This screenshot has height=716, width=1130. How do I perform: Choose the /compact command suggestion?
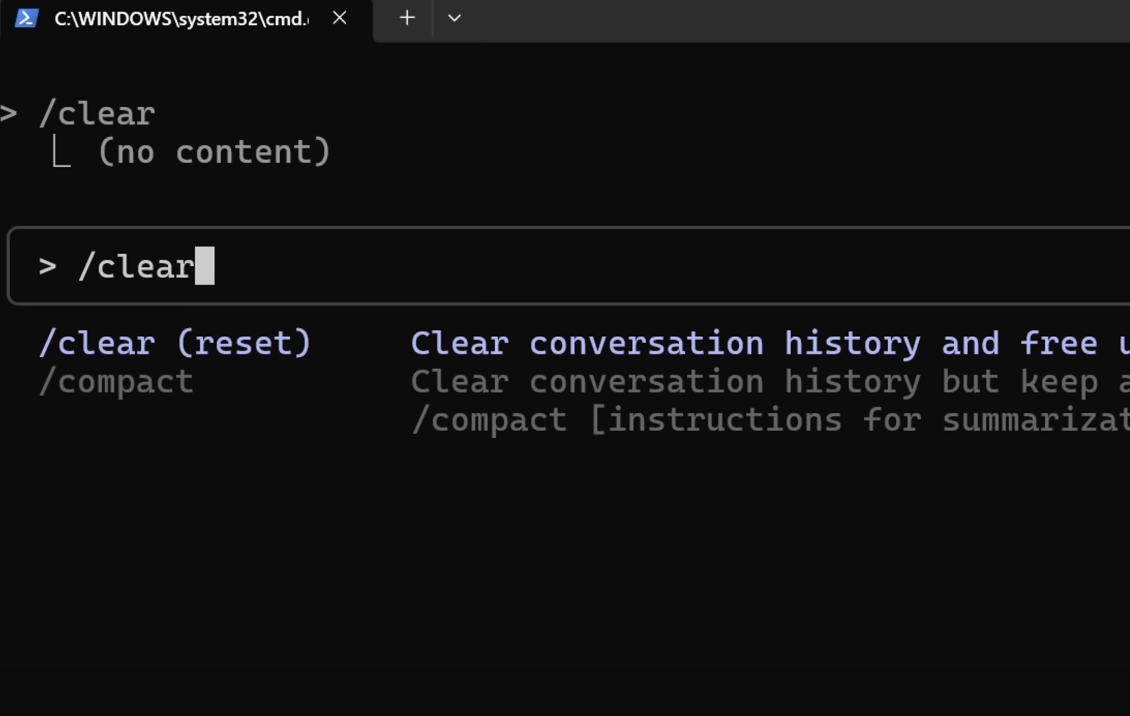(x=116, y=381)
